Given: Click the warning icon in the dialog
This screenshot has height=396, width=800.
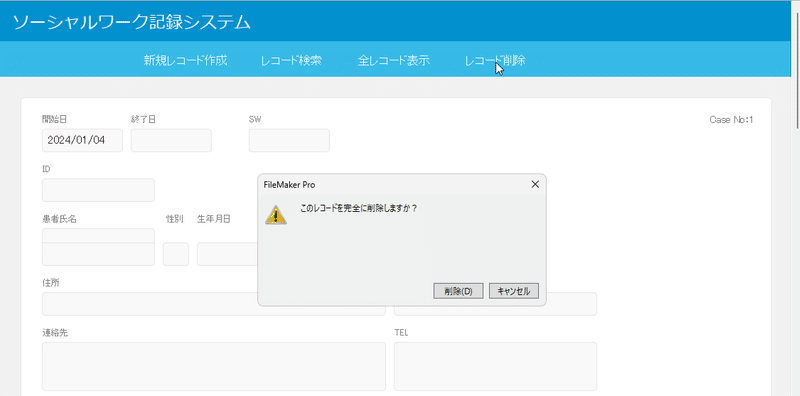Looking at the screenshot, I should (276, 215).
